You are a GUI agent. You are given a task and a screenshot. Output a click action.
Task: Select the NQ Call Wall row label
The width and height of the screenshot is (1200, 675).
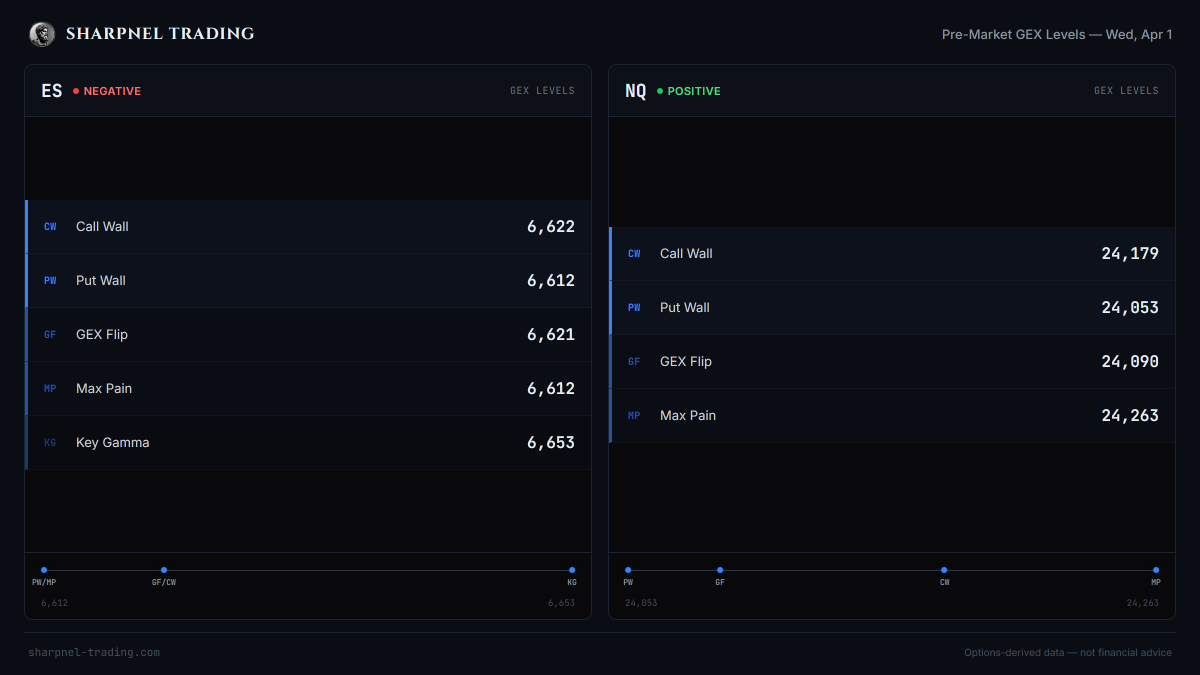[x=686, y=254]
